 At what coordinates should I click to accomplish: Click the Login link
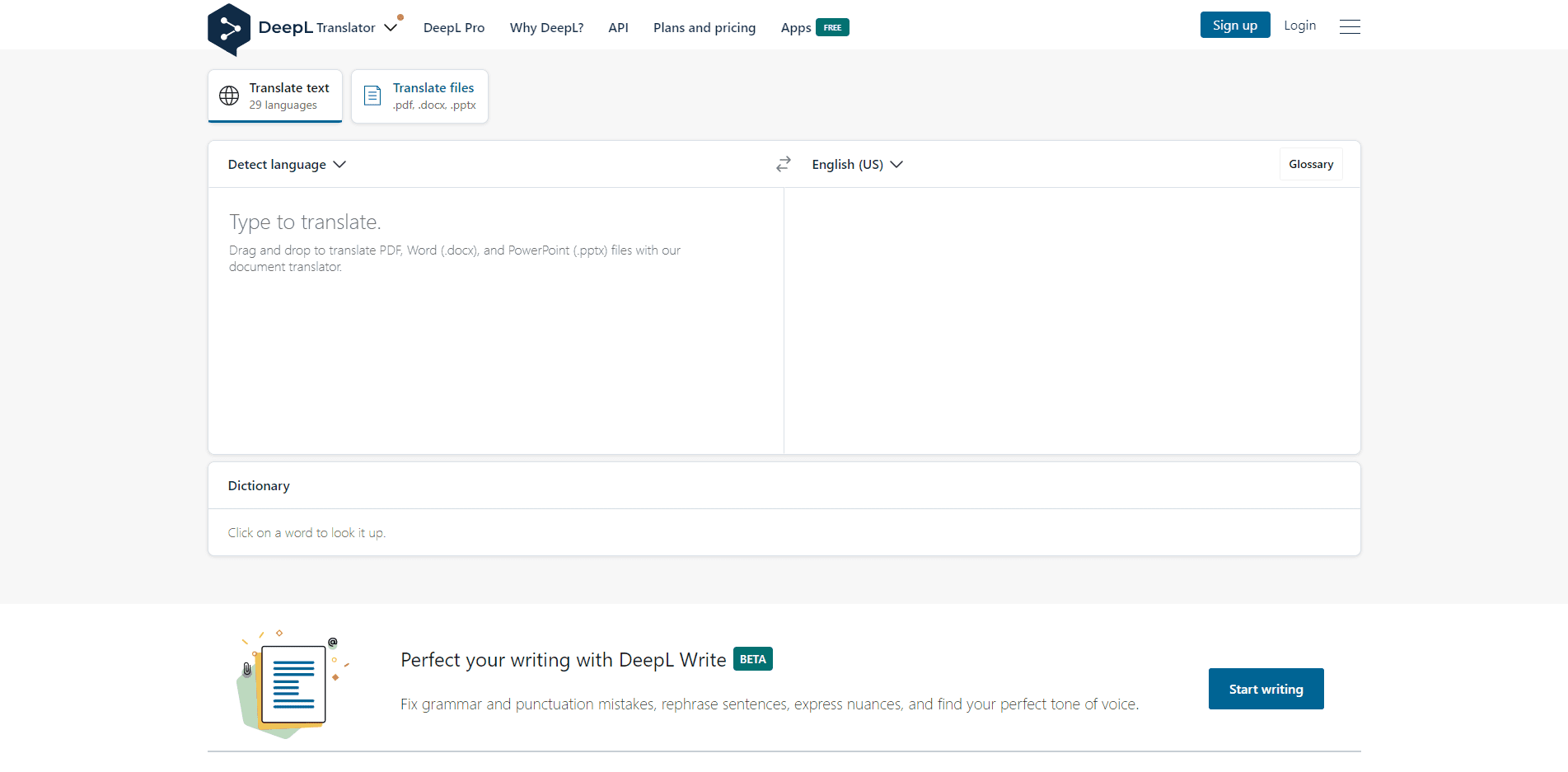click(1299, 26)
